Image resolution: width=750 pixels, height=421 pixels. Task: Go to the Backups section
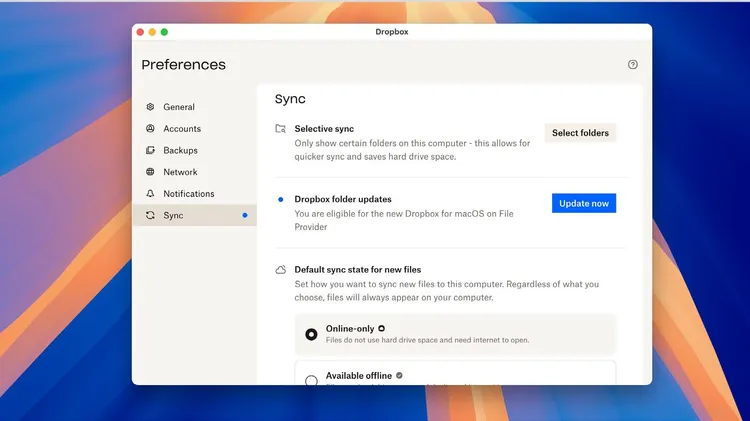(x=194, y=150)
